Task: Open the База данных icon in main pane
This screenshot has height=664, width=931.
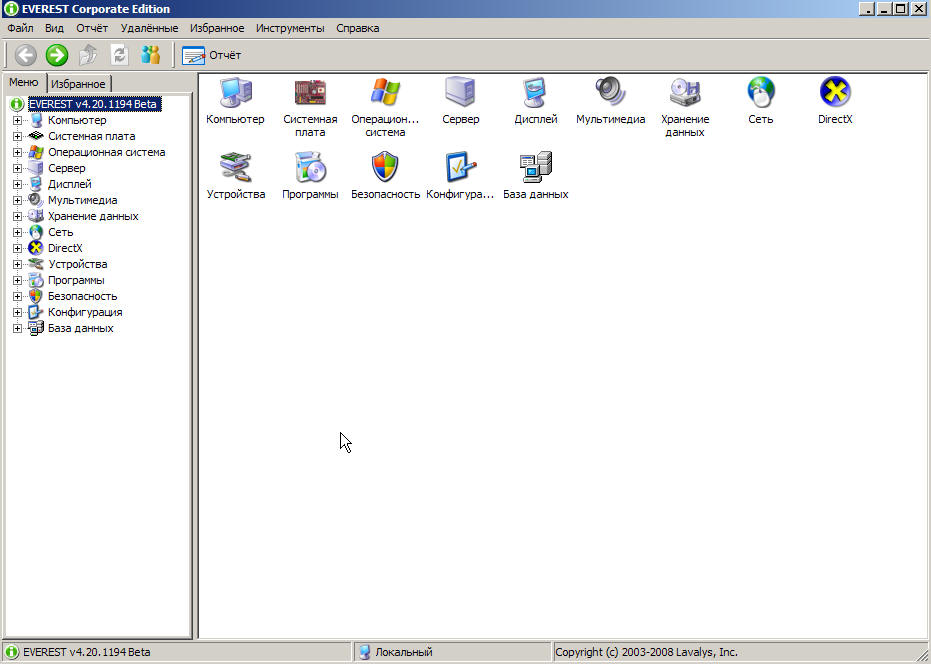Action: pyautogui.click(x=535, y=167)
